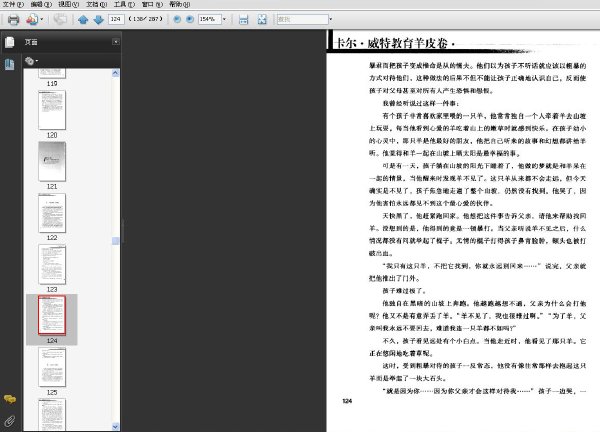
Task: Open the 工具 menu
Action: [124, 4]
